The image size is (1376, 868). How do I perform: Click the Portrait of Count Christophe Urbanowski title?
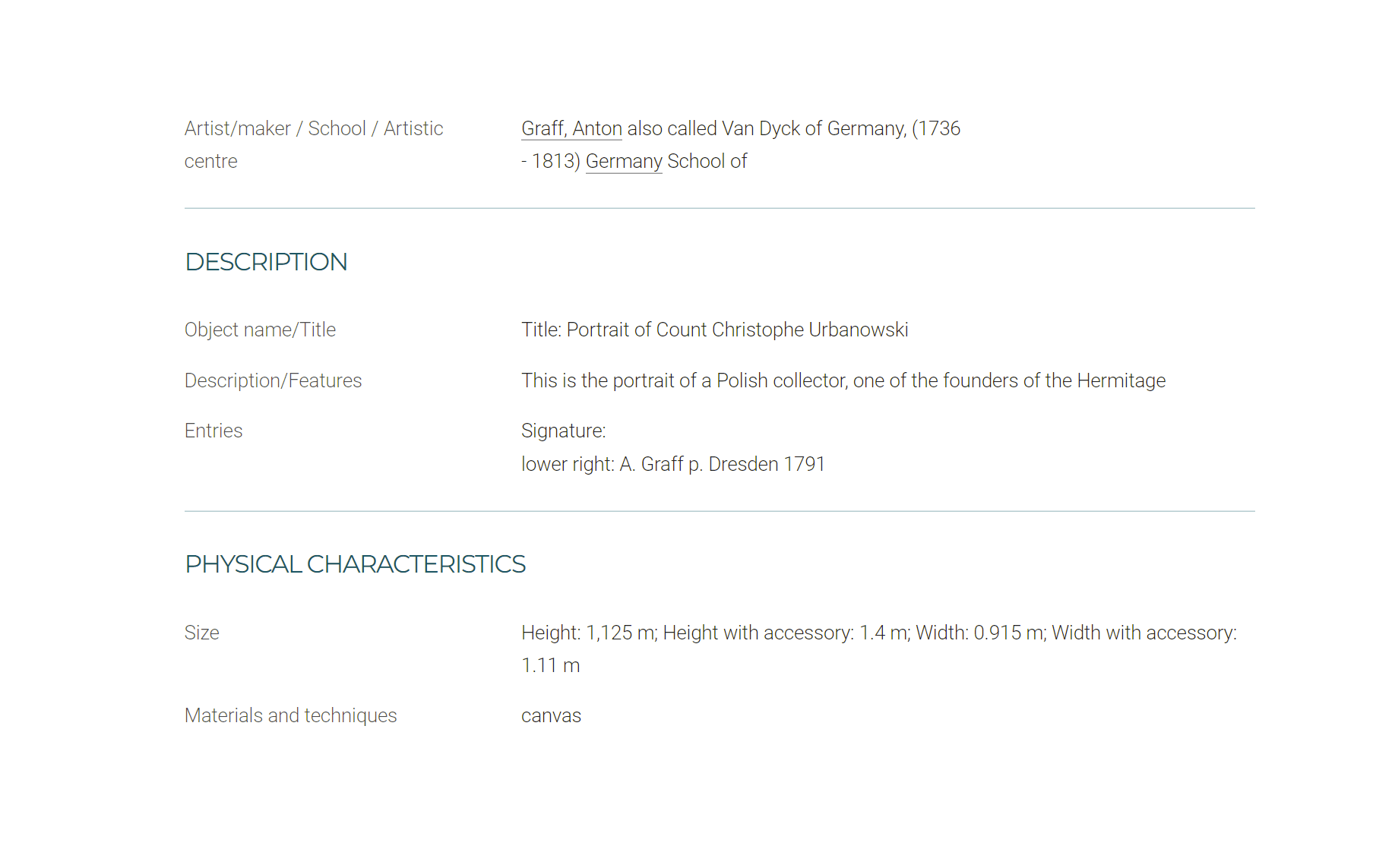point(737,330)
